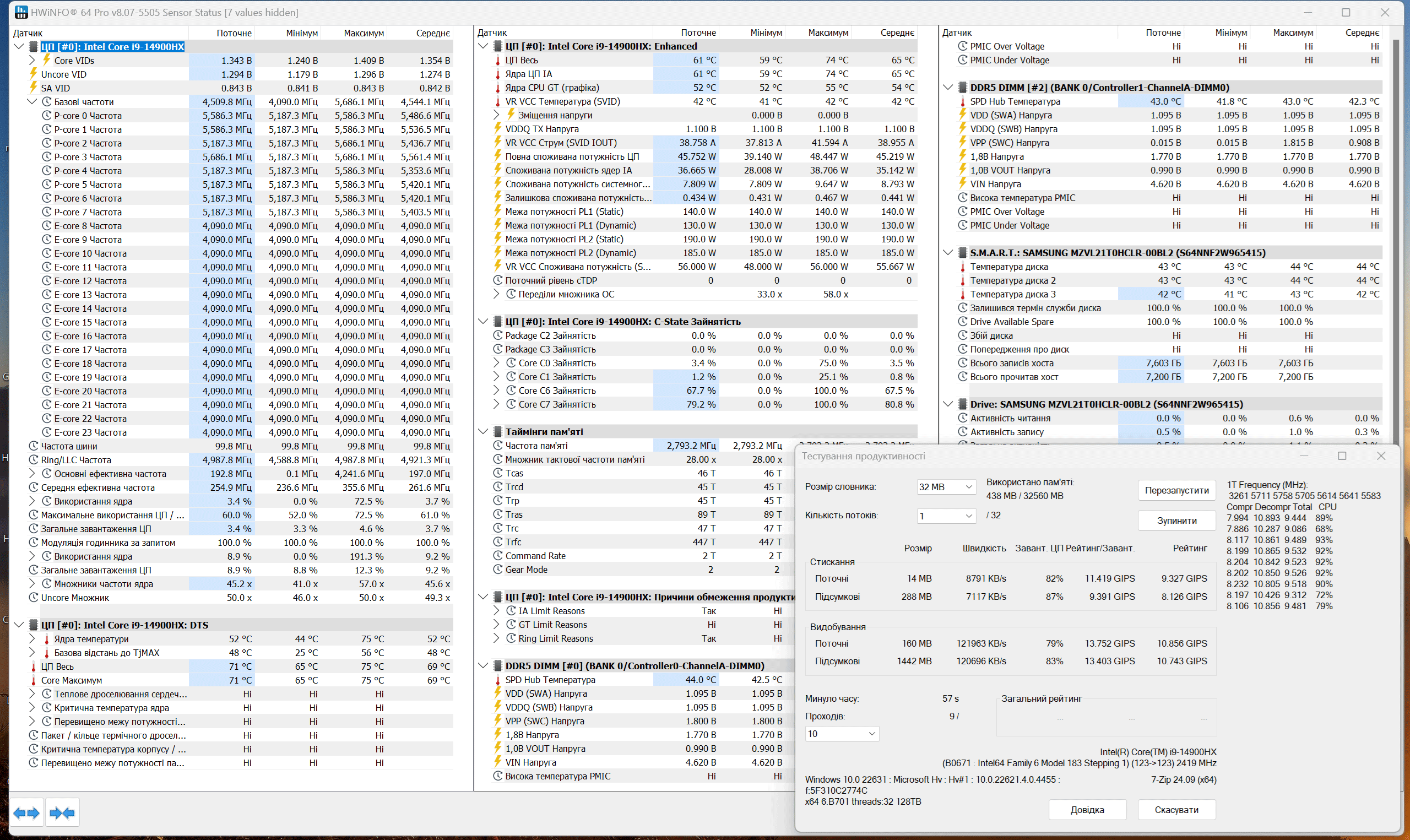1410x840 pixels.
Task: Click the thermometer icon beside SPD Hub Температура DIMM #2
Action: [x=962, y=101]
